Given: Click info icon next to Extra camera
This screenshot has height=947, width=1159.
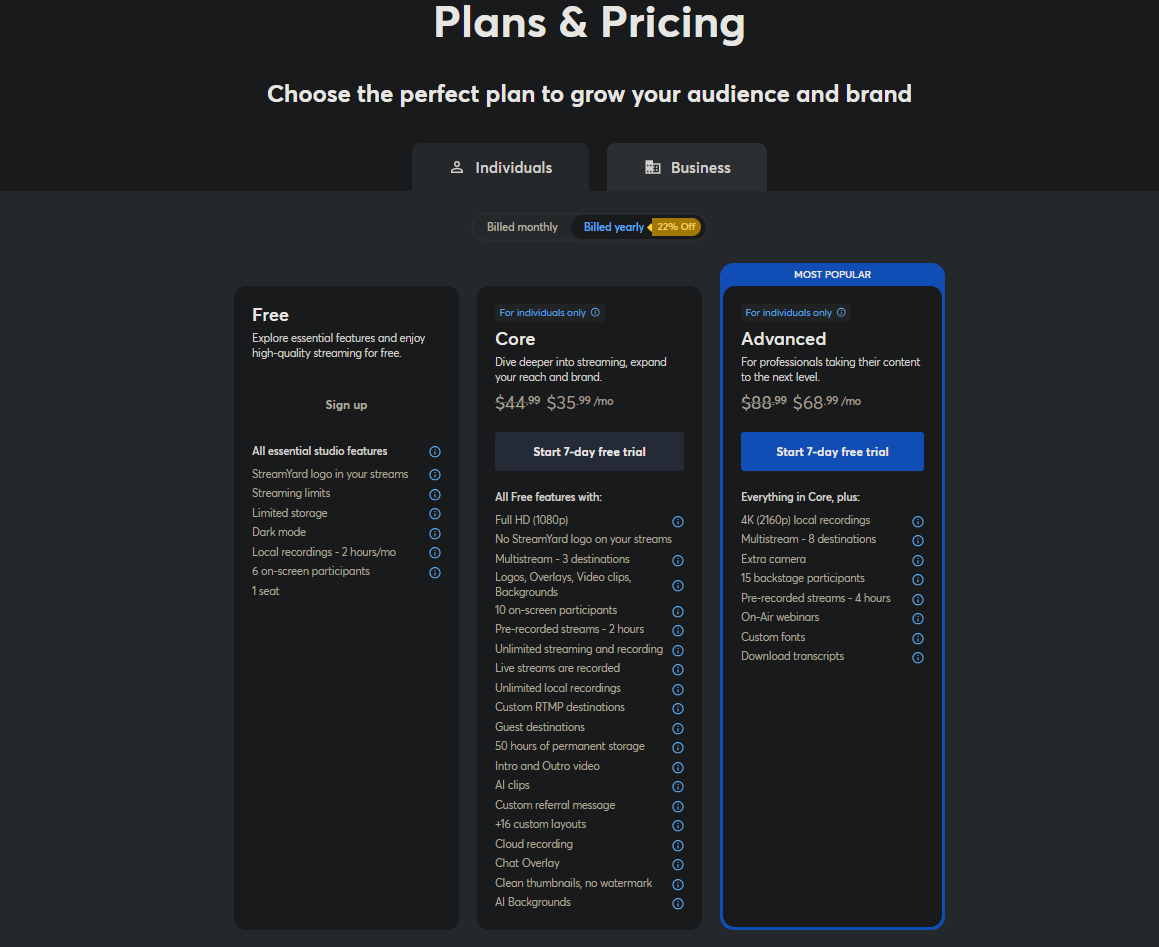Looking at the screenshot, I should point(918,560).
